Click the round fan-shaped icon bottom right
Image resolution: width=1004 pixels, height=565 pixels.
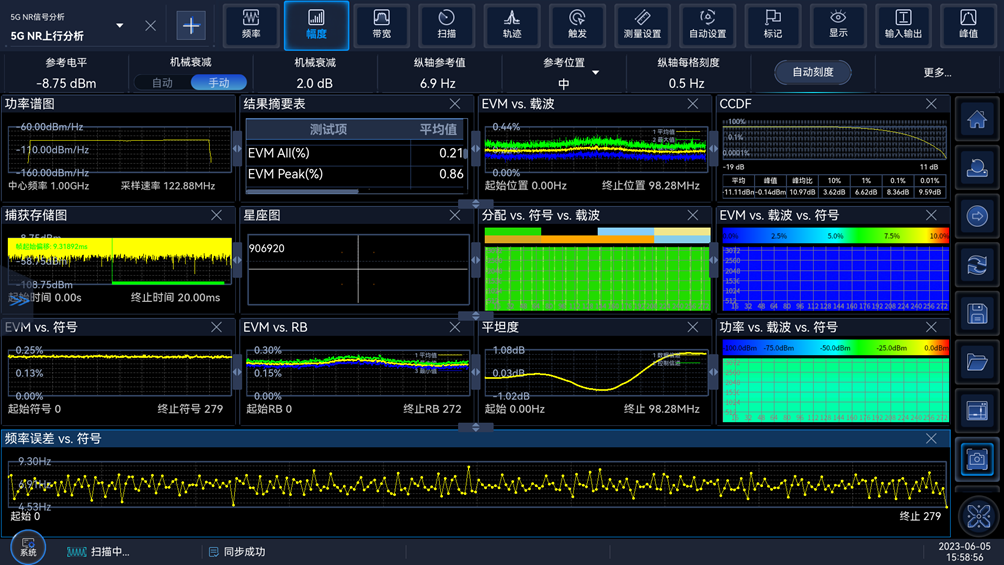(978, 516)
